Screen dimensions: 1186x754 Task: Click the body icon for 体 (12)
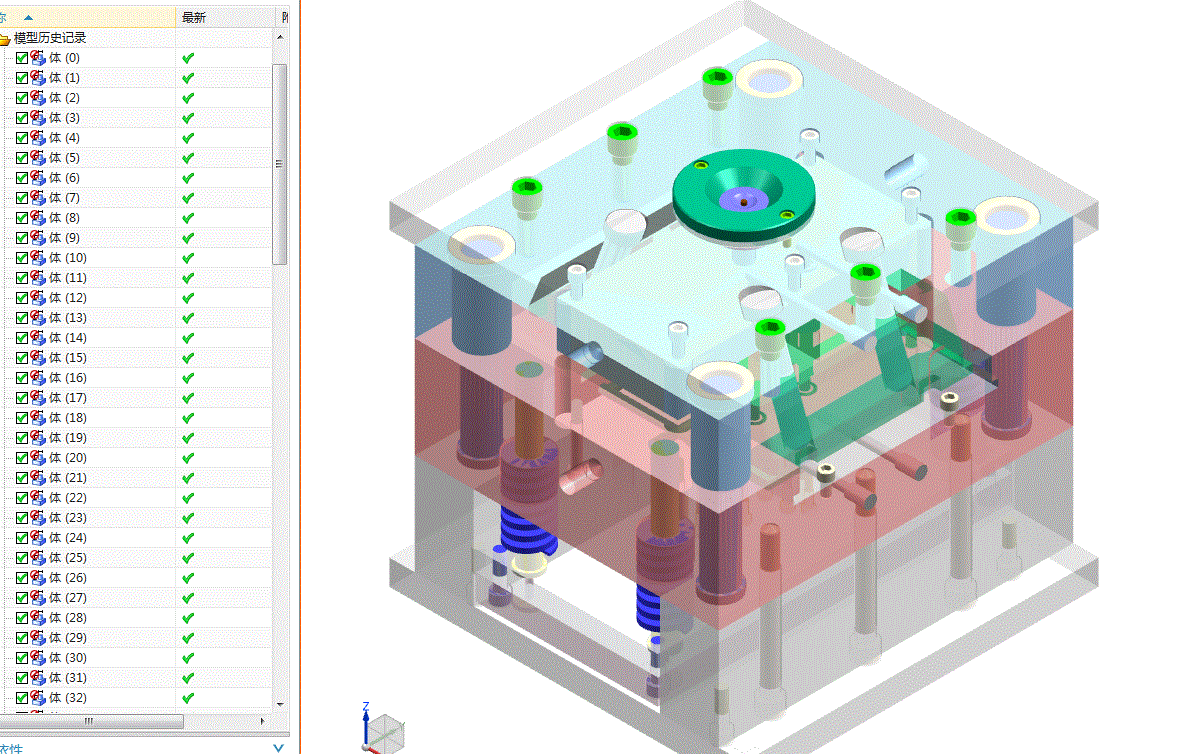pos(38,298)
